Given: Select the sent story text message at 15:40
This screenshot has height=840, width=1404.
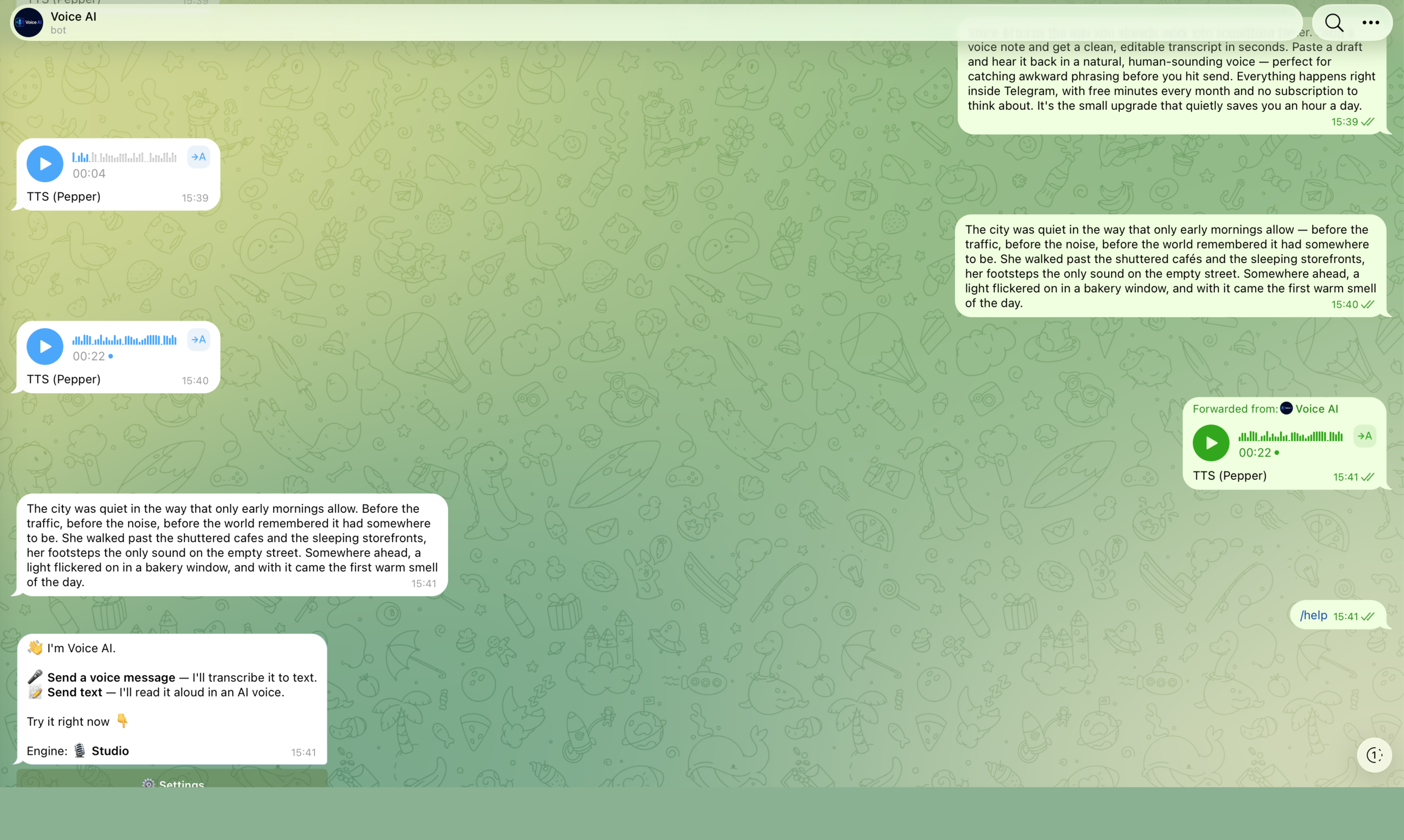Looking at the screenshot, I should tap(1170, 266).
